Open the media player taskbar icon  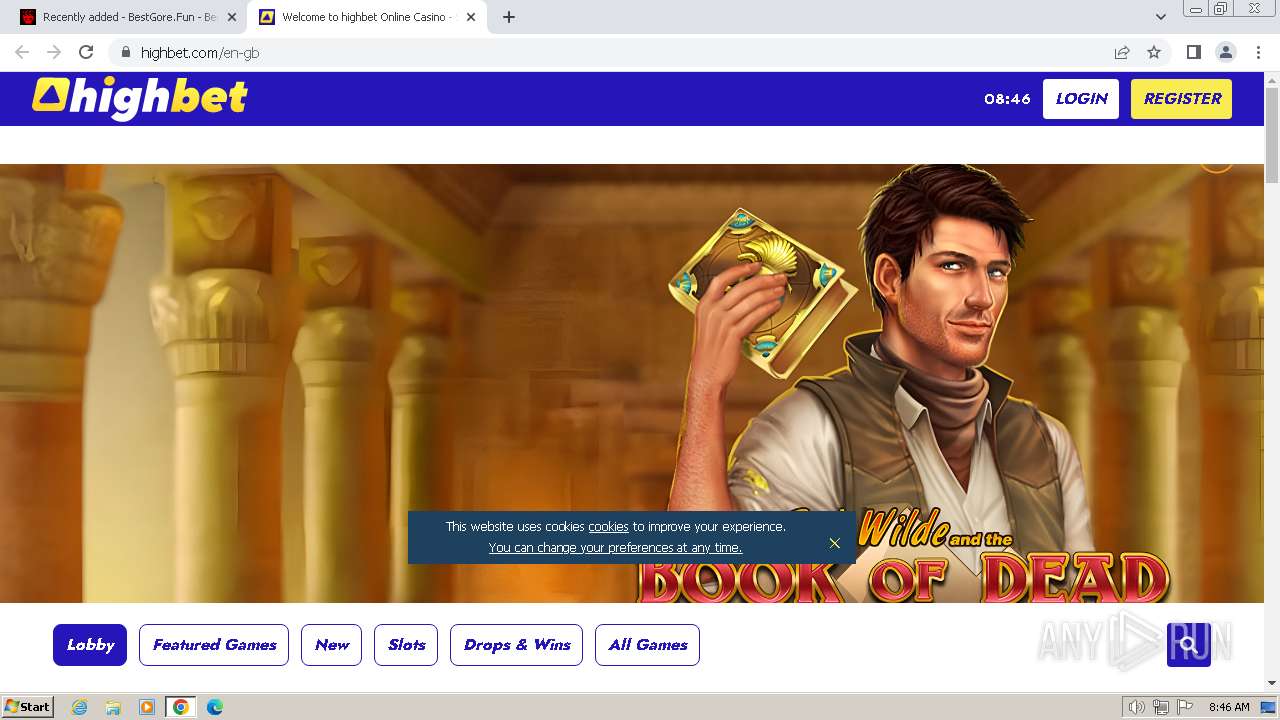pyautogui.click(x=147, y=707)
